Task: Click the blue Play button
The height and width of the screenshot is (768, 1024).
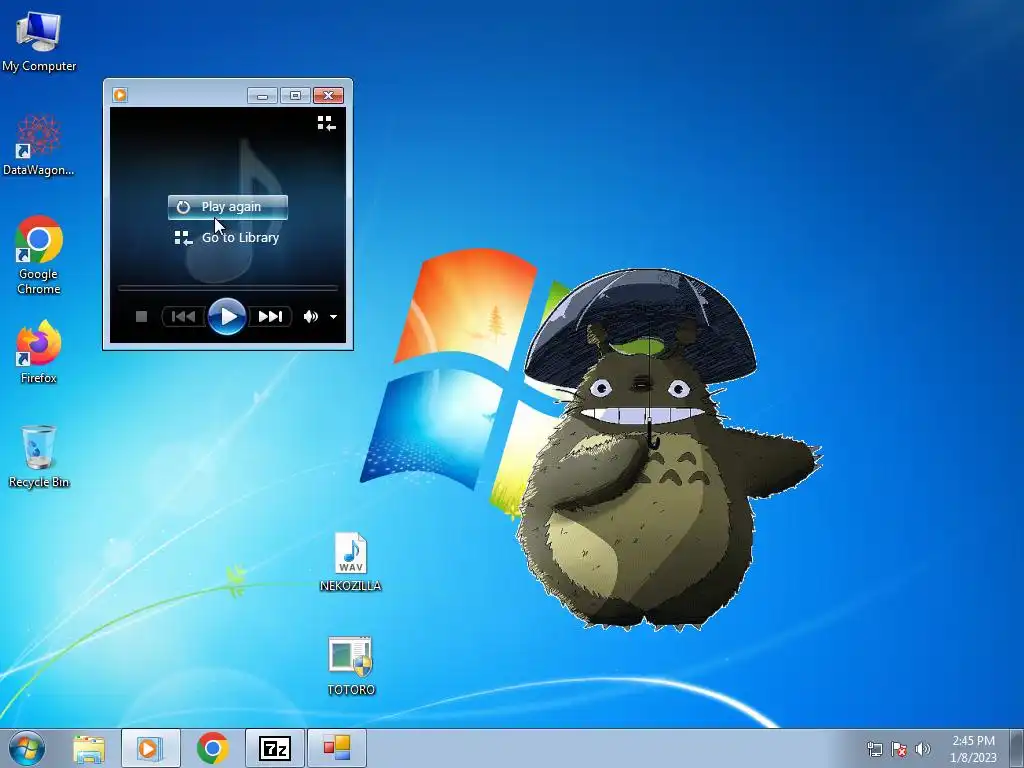Action: (227, 317)
